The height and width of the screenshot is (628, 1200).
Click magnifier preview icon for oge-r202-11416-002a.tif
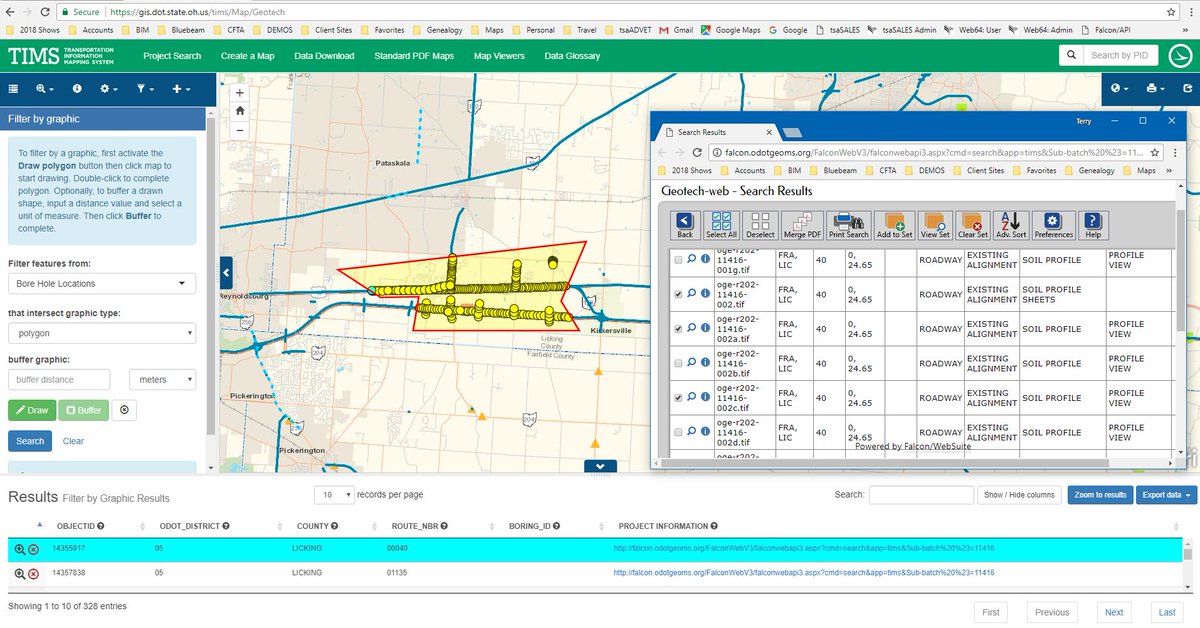point(692,329)
